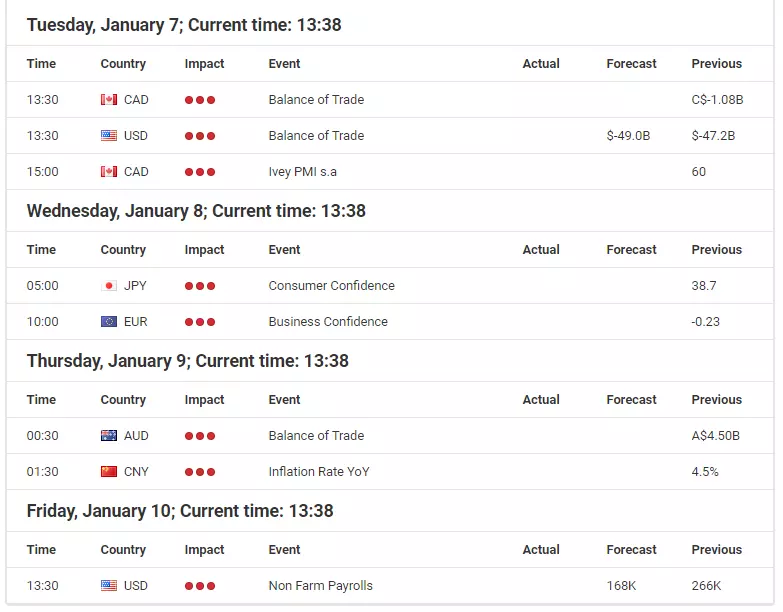Click the EU flag next to EUR
Image resolution: width=783 pixels, height=612 pixels.
tap(109, 322)
